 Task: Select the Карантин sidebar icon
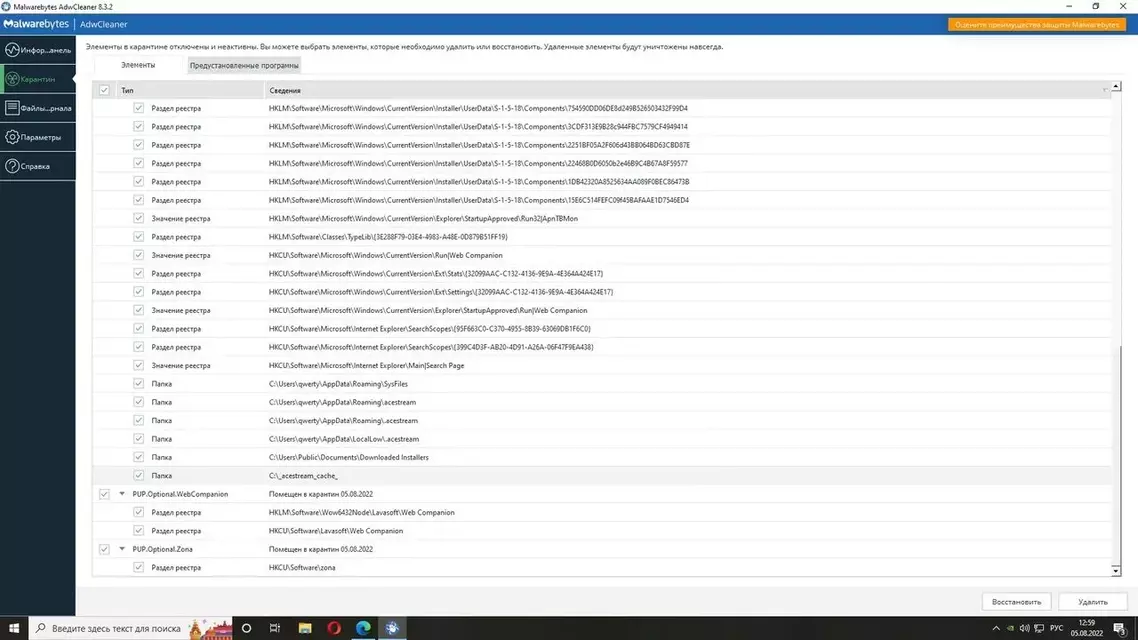pos(38,79)
